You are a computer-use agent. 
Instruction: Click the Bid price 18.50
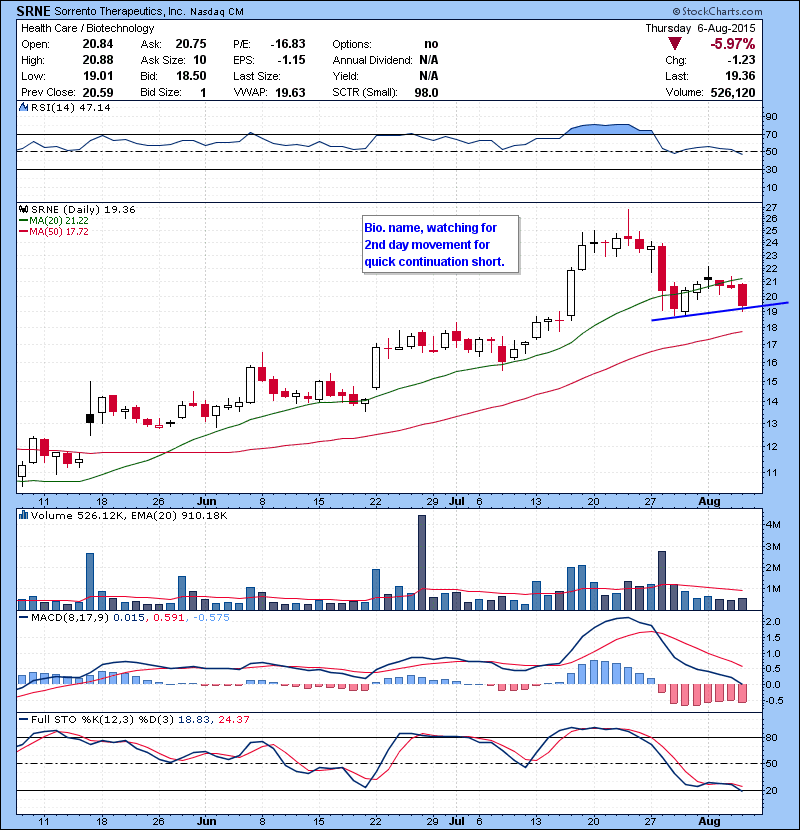coord(191,76)
